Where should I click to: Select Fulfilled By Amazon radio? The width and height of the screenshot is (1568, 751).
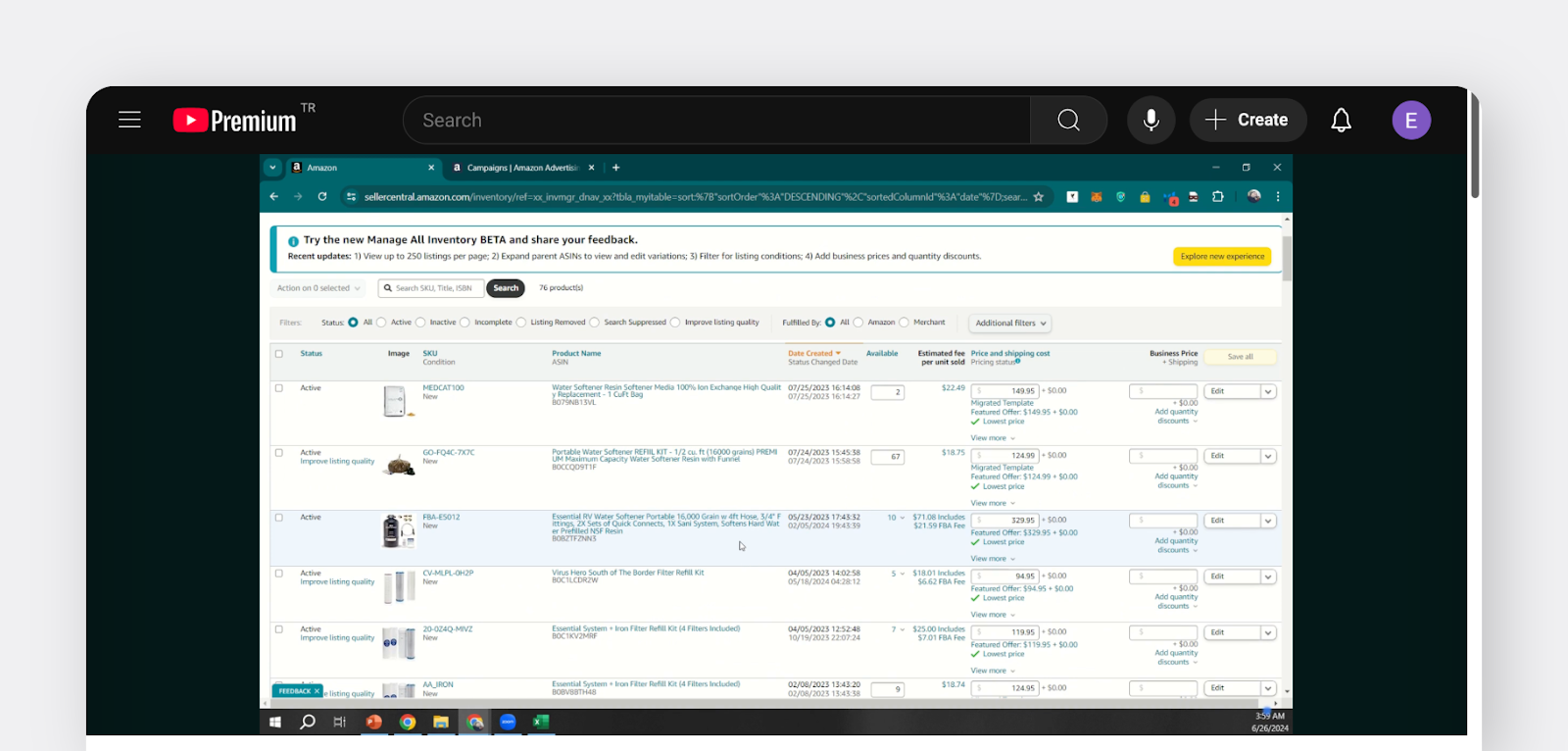point(858,323)
